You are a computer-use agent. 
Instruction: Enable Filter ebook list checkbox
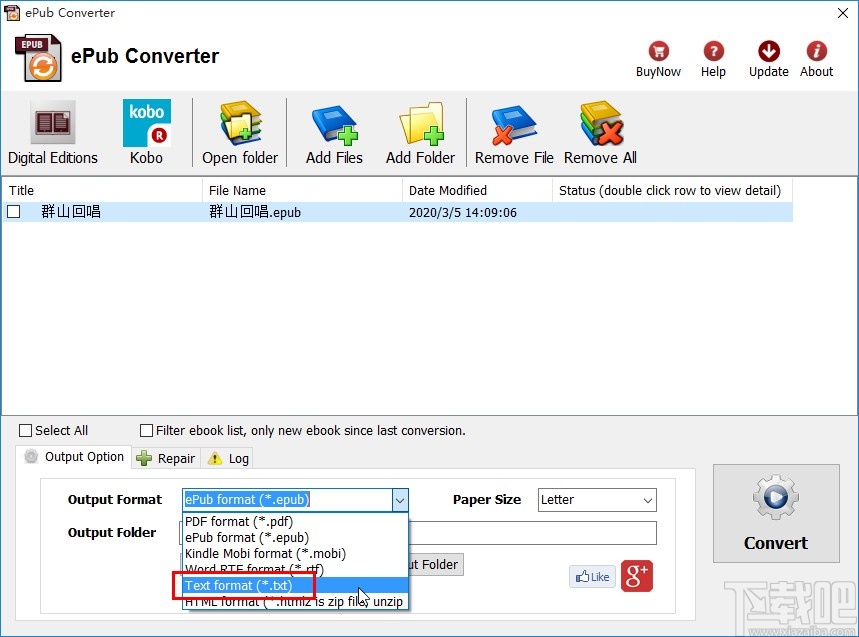[146, 431]
